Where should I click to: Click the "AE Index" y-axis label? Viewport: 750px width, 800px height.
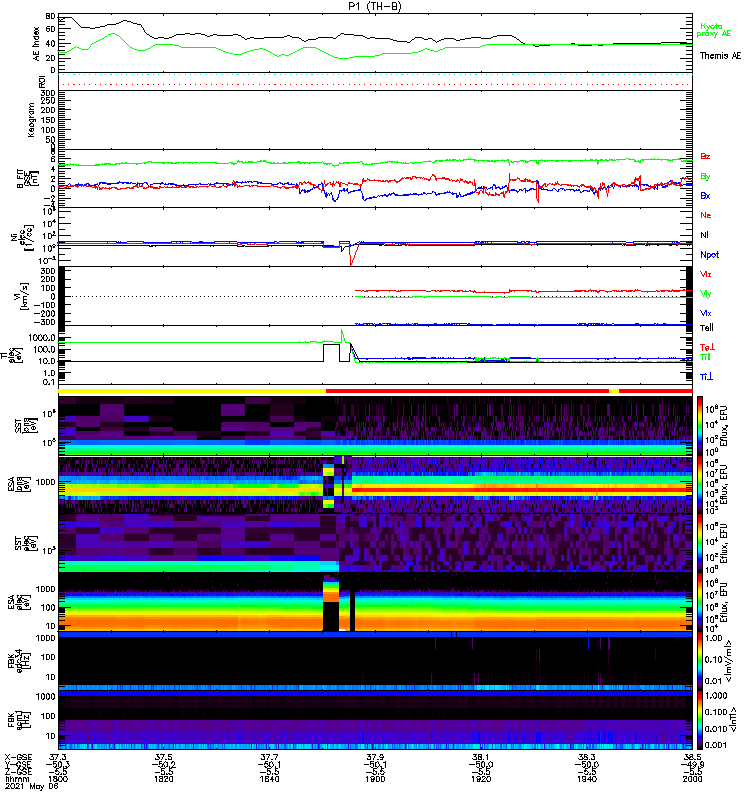(36, 44)
